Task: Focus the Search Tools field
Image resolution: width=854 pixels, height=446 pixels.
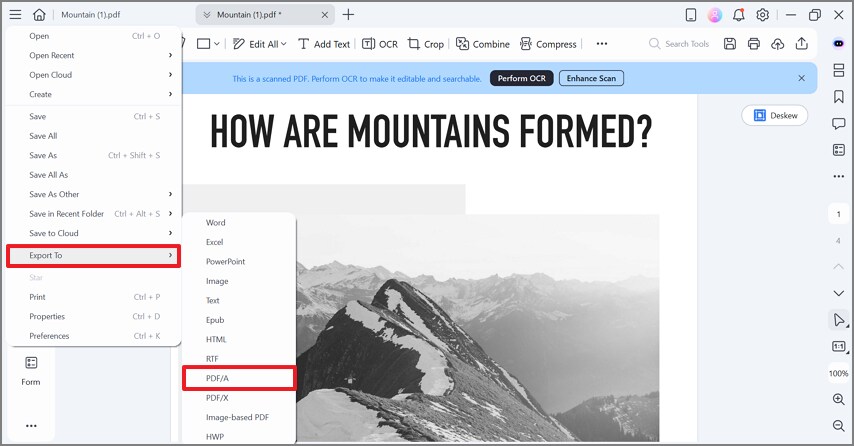Action: [x=679, y=44]
